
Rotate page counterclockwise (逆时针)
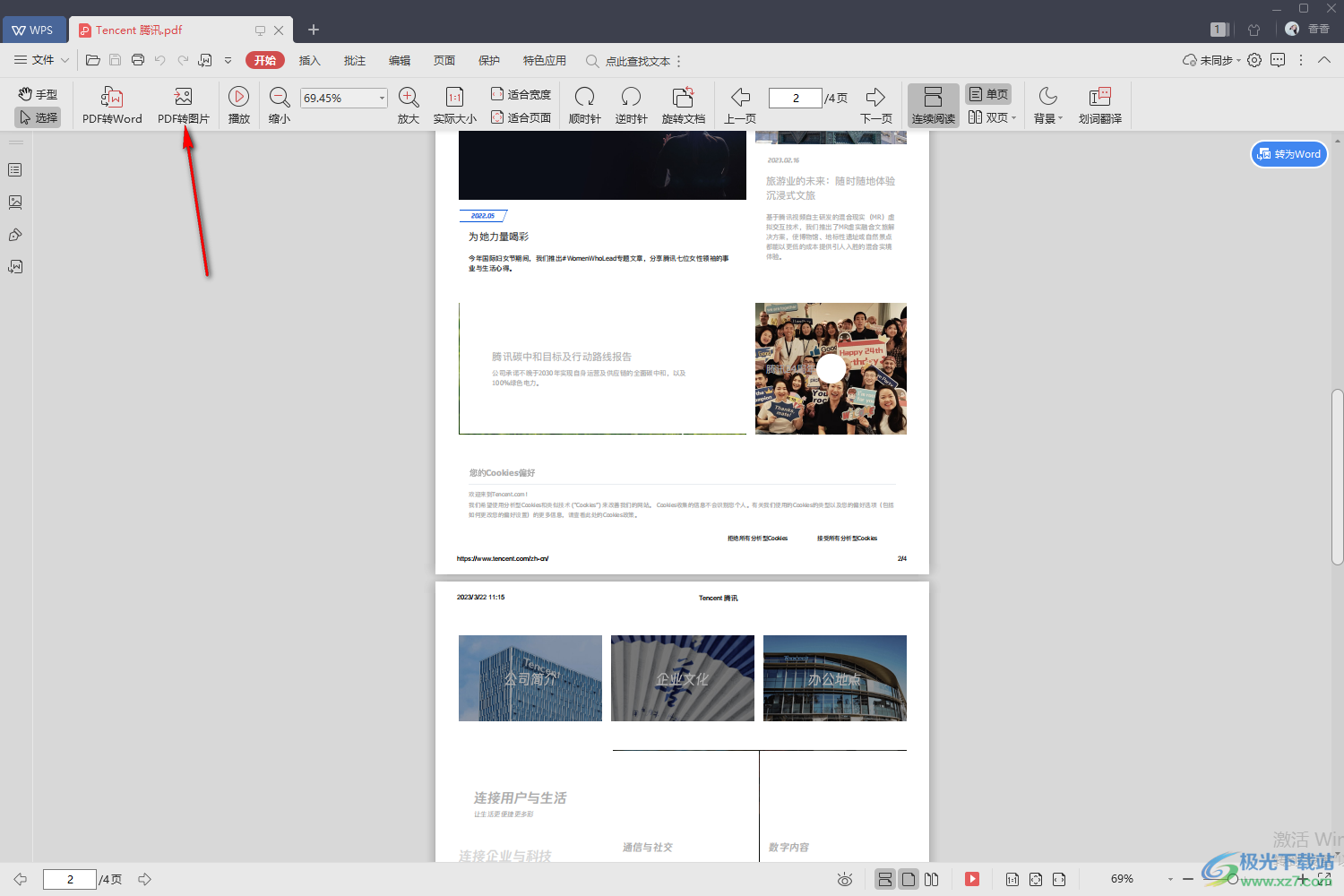tap(631, 106)
